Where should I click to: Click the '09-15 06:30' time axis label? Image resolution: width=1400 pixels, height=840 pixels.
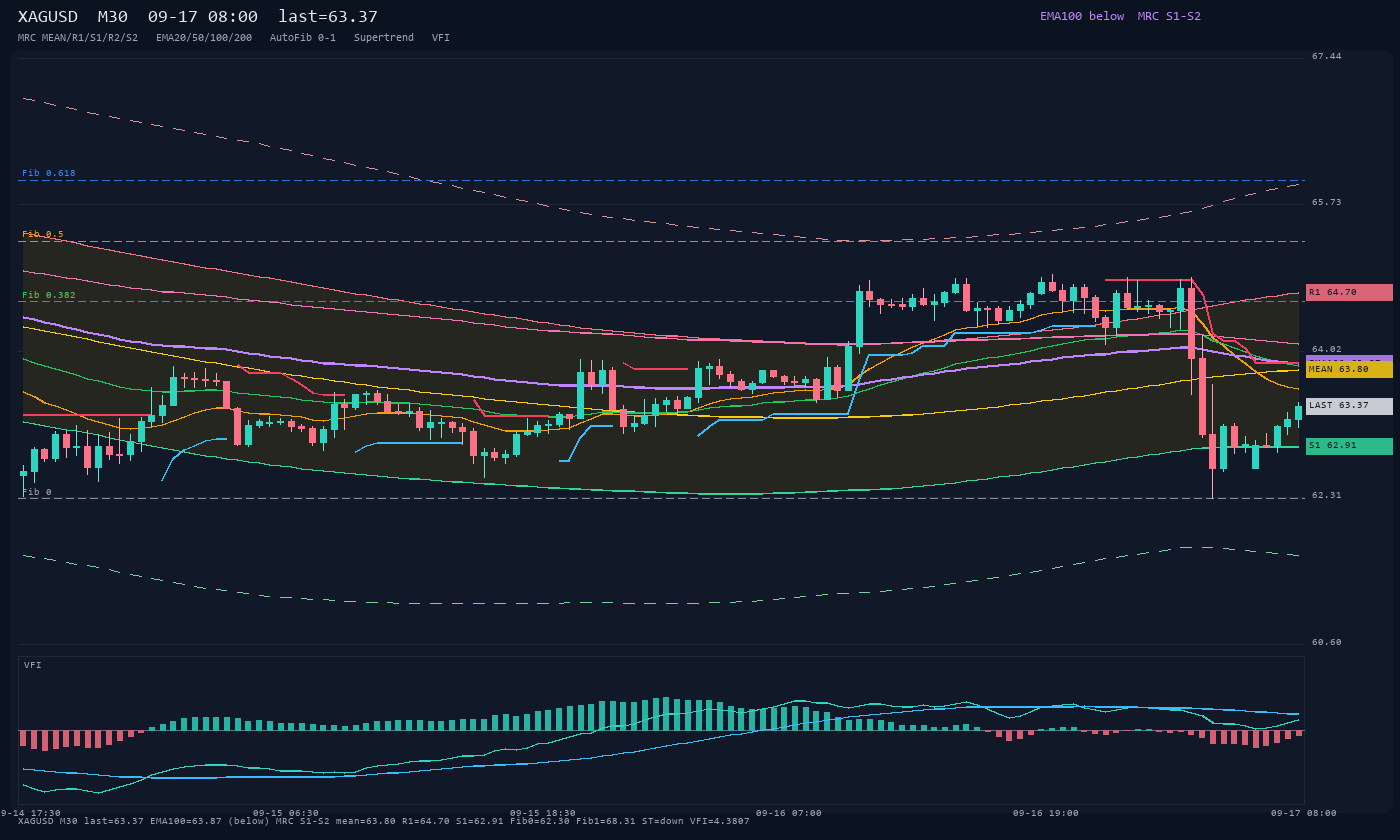(286, 813)
